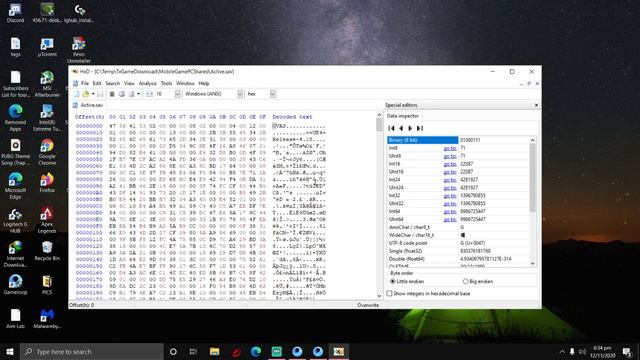Open Analysis menu in HxD
The image size is (640, 360).
point(147,83)
